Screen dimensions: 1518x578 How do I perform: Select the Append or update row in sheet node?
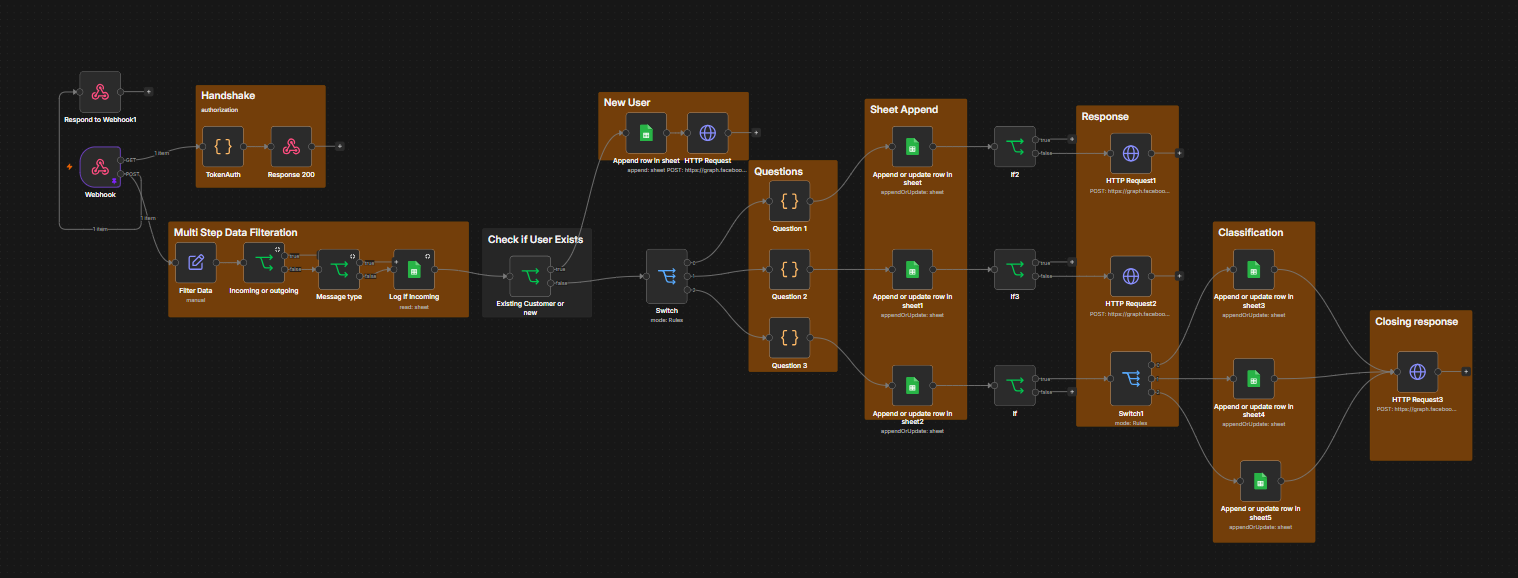(x=912, y=146)
